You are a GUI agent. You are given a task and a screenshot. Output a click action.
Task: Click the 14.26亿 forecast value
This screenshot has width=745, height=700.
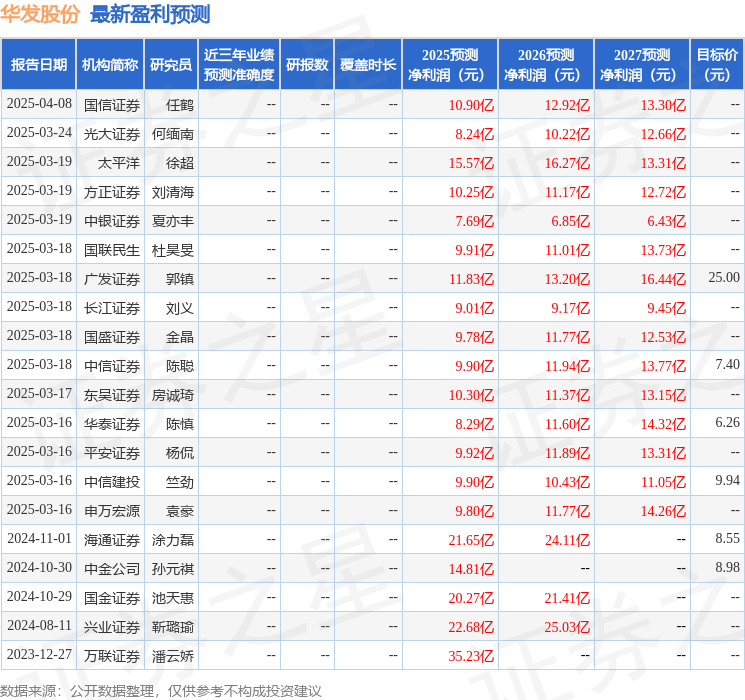point(663,511)
